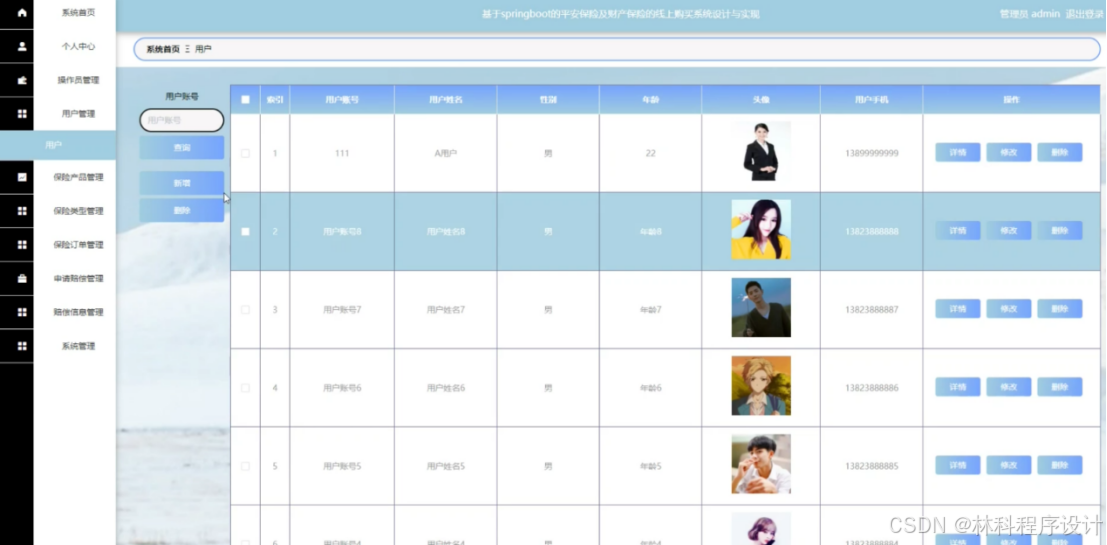Check the checkbox for row 1 (A用户)
The height and width of the screenshot is (545, 1107).
(x=245, y=153)
